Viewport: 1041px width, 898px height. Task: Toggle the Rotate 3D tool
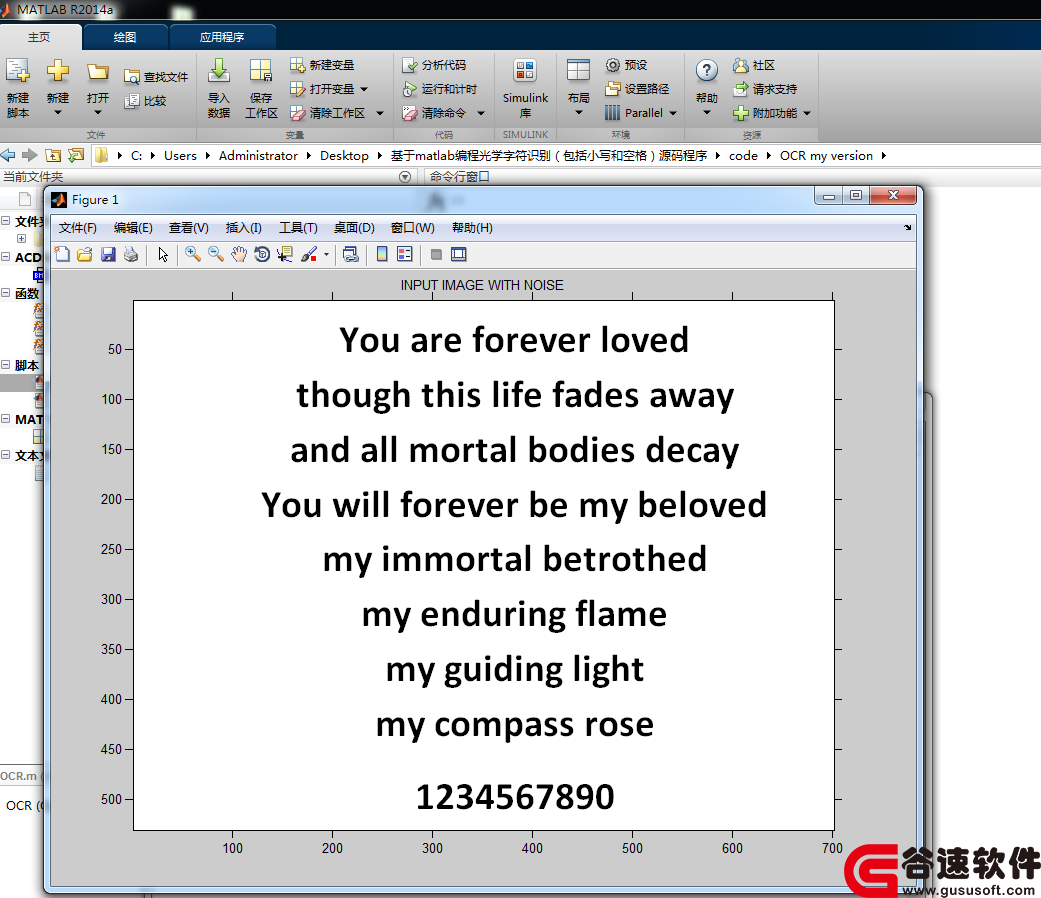pos(262,254)
